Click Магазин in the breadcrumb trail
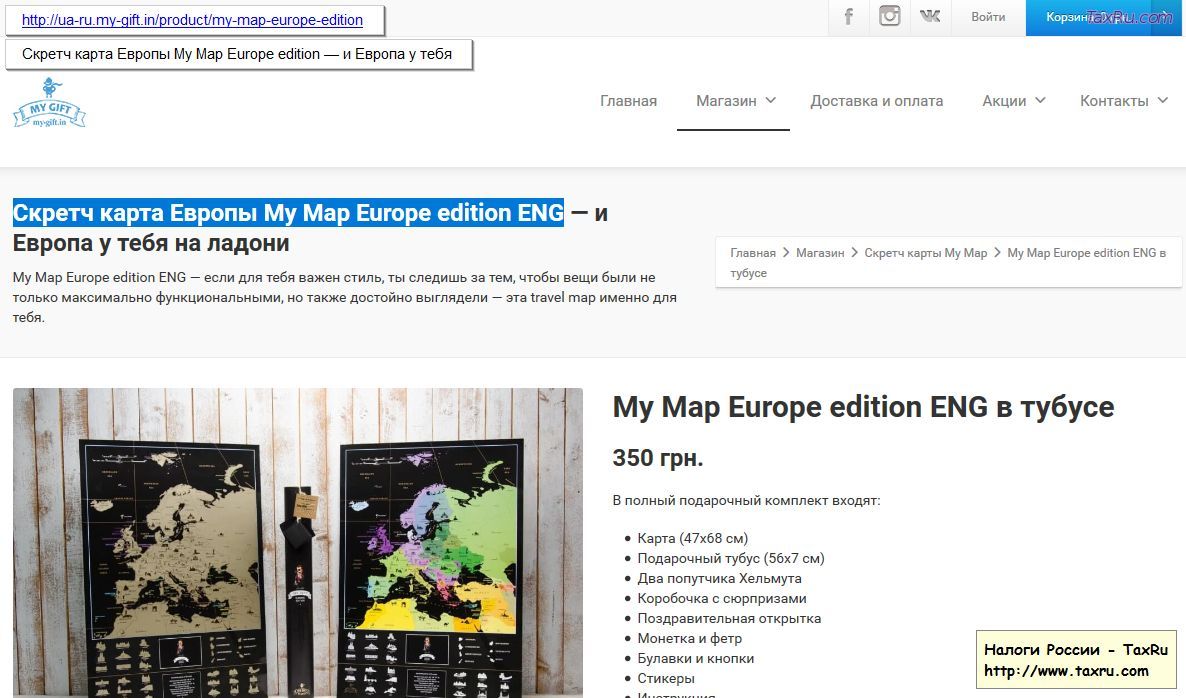 tap(820, 253)
